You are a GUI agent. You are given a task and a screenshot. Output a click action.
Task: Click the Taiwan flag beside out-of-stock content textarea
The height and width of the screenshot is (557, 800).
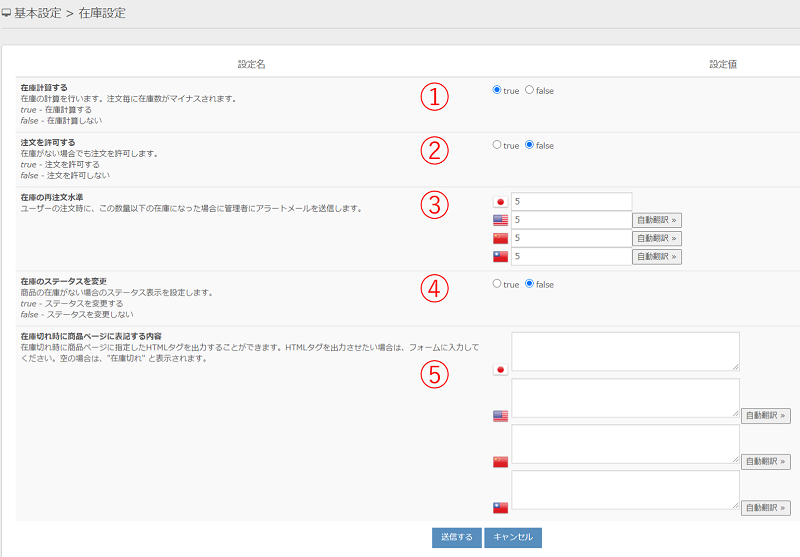[500, 508]
